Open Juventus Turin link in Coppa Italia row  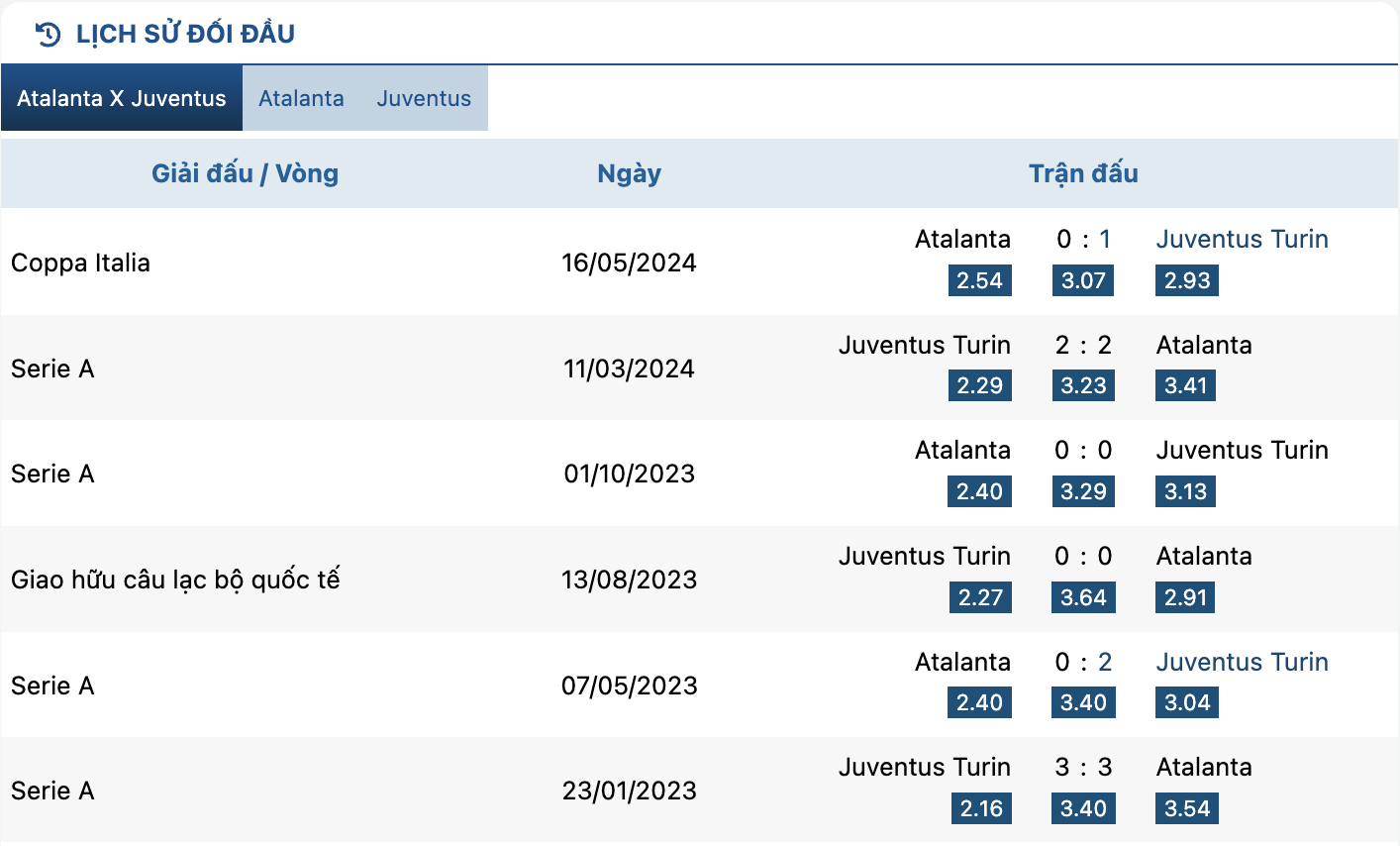[1242, 239]
